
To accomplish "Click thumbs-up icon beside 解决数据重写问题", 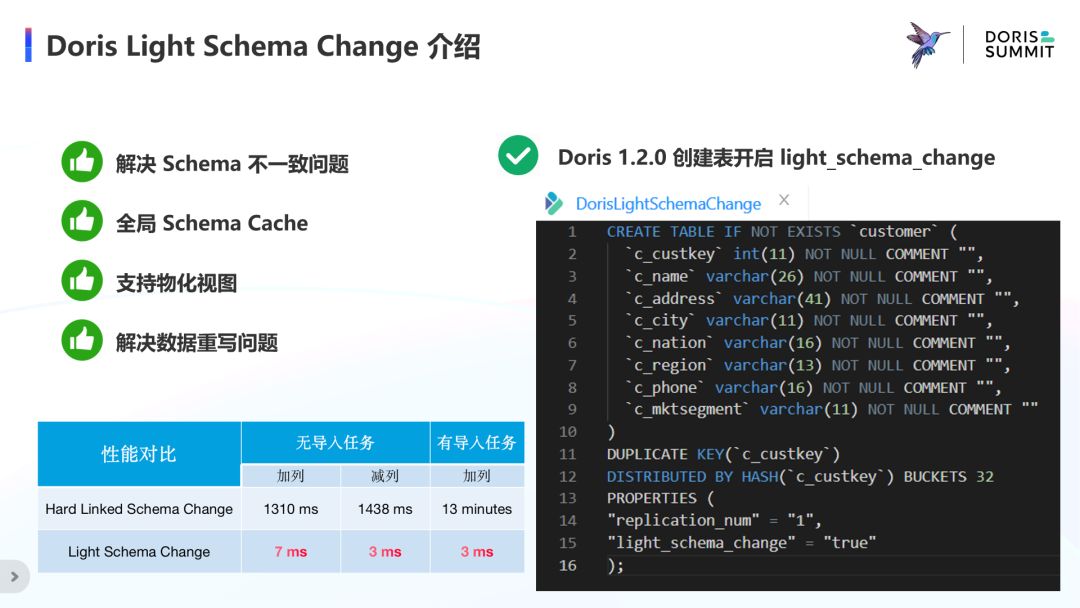I will [x=82, y=340].
